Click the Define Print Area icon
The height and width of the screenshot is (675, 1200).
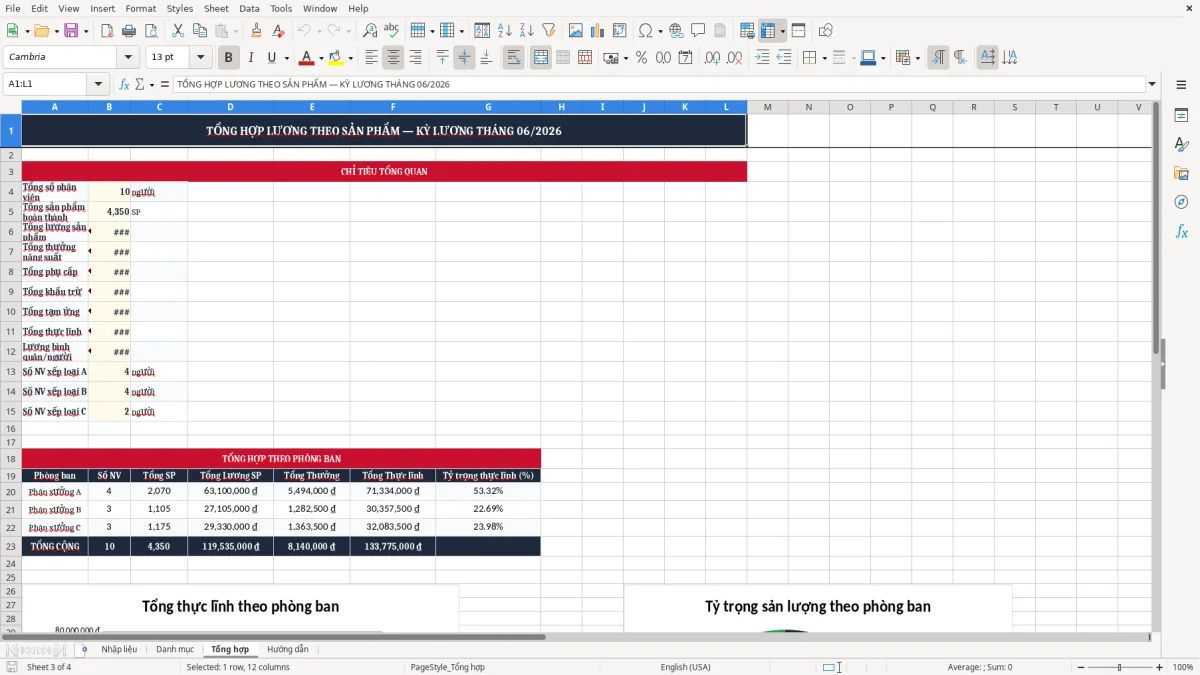[x=747, y=31]
